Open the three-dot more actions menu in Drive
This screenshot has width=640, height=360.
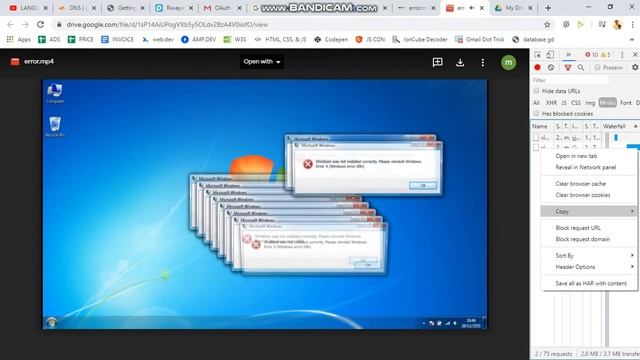pos(482,62)
